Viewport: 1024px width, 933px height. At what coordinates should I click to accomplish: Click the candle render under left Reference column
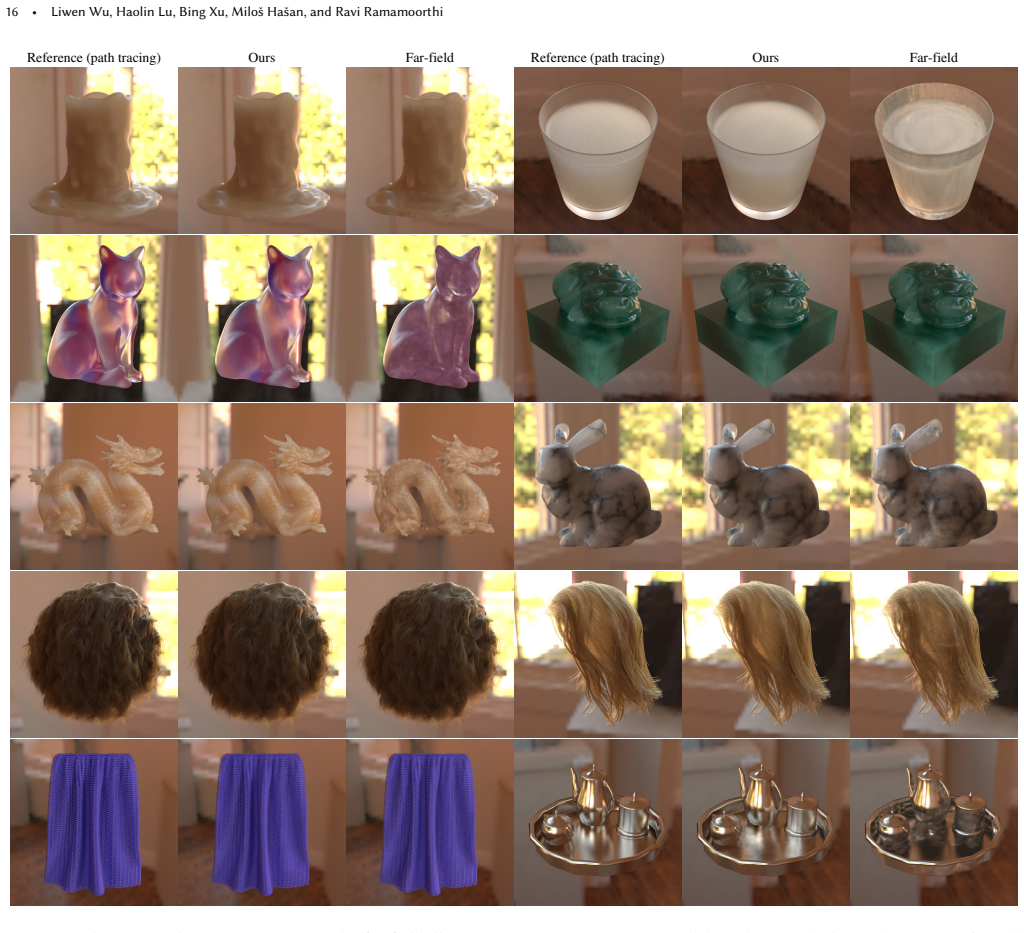(93, 150)
